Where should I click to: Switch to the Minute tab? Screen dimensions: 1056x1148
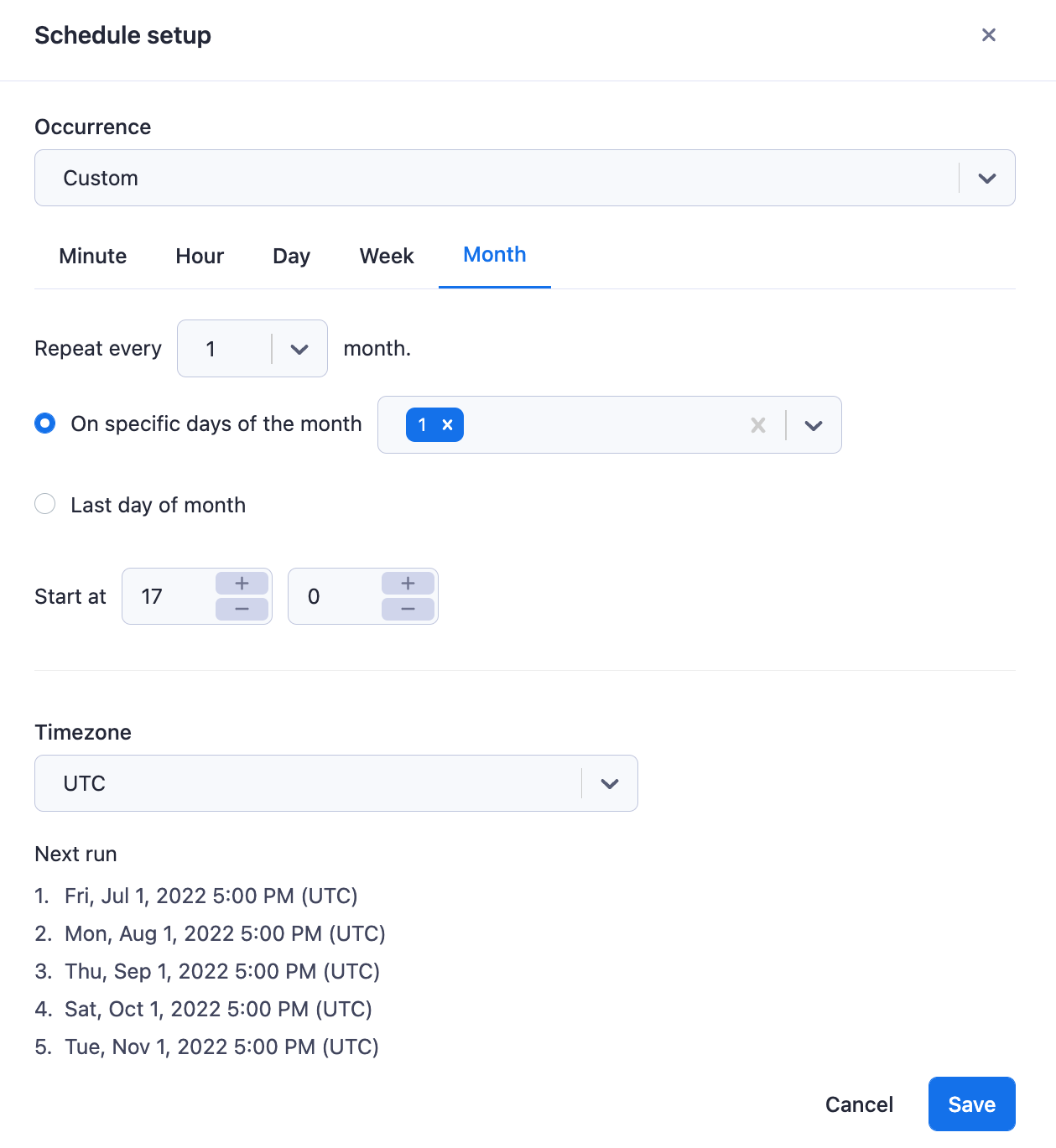coord(92,256)
